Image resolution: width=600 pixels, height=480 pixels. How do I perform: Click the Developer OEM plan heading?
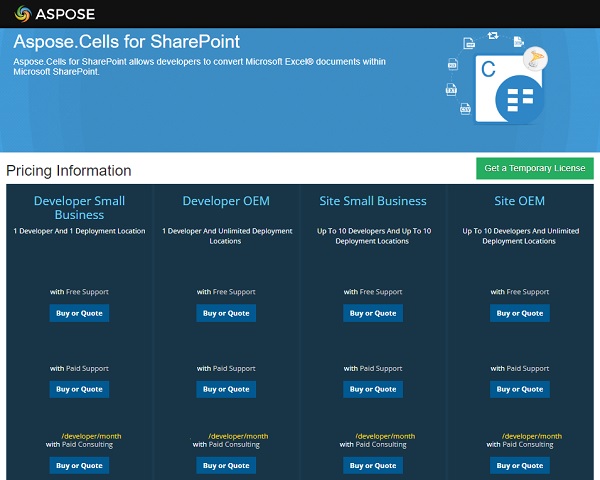tap(226, 201)
